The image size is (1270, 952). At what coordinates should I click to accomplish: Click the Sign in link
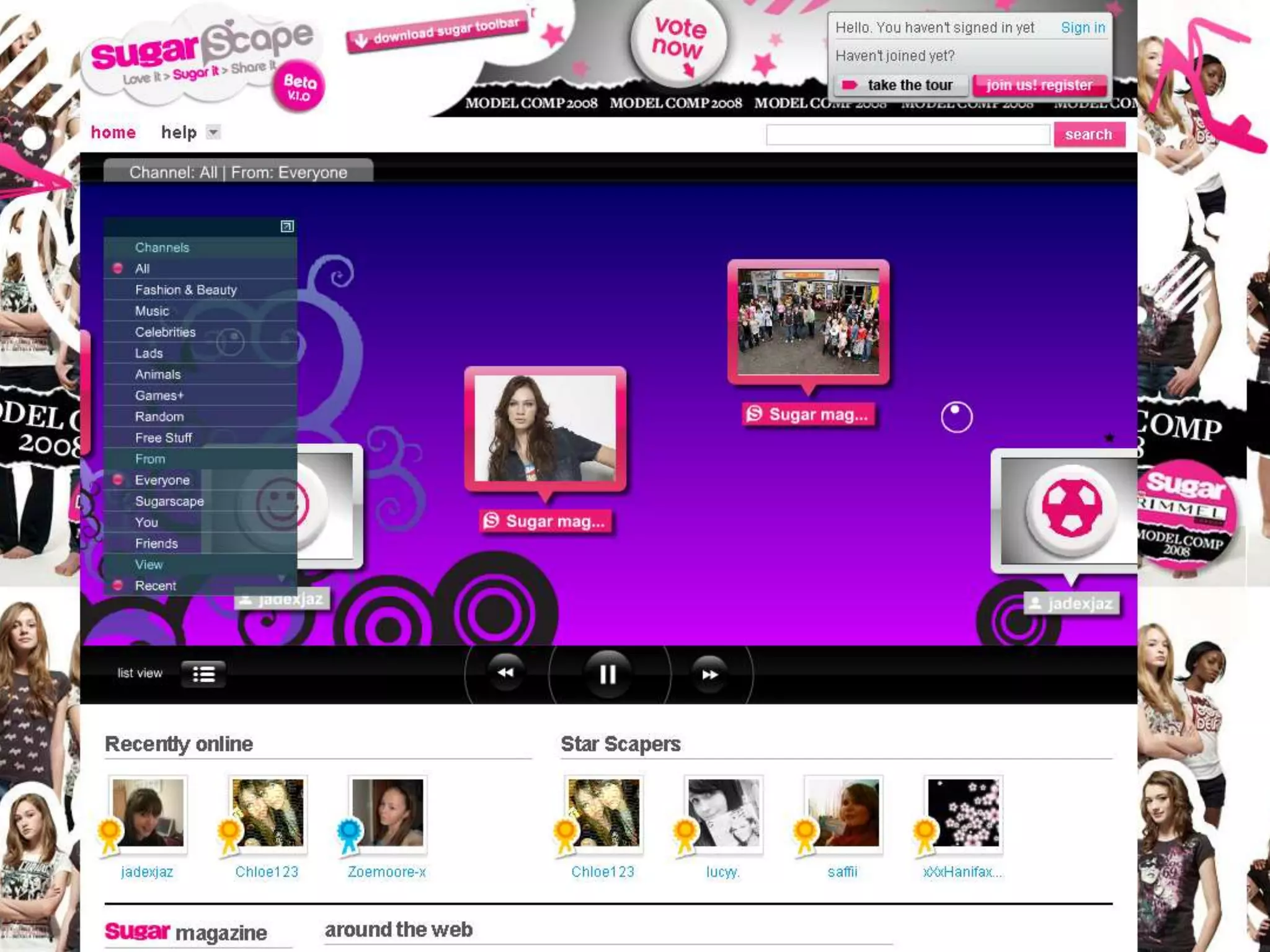[1083, 27]
